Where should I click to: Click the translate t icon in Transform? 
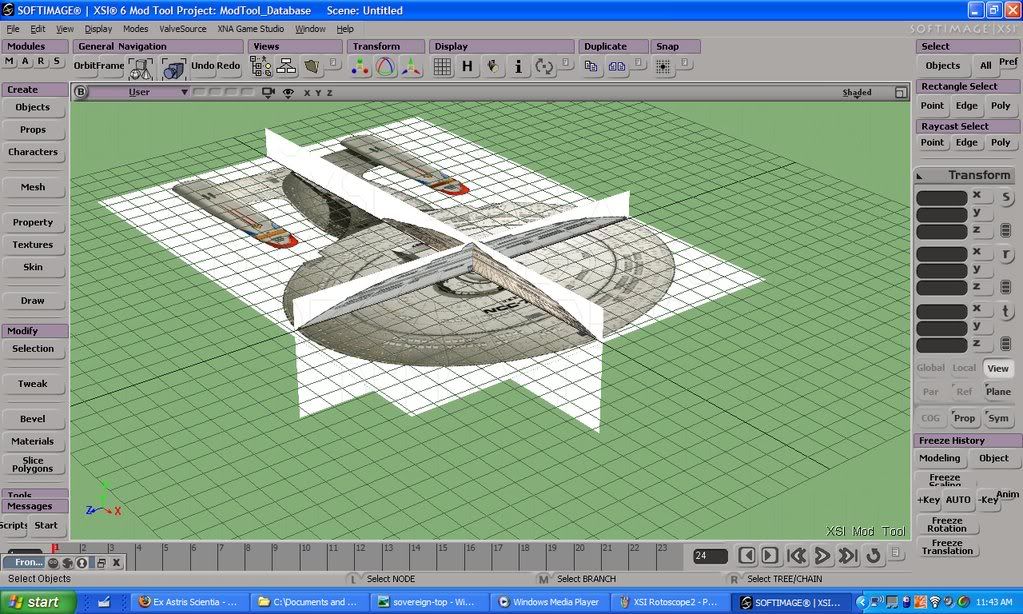[1006, 311]
